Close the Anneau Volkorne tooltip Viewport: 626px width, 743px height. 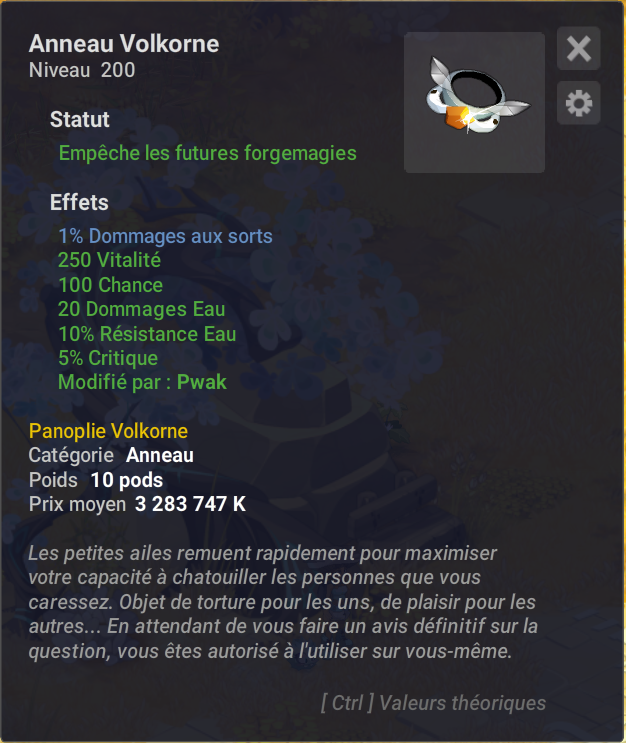579,48
